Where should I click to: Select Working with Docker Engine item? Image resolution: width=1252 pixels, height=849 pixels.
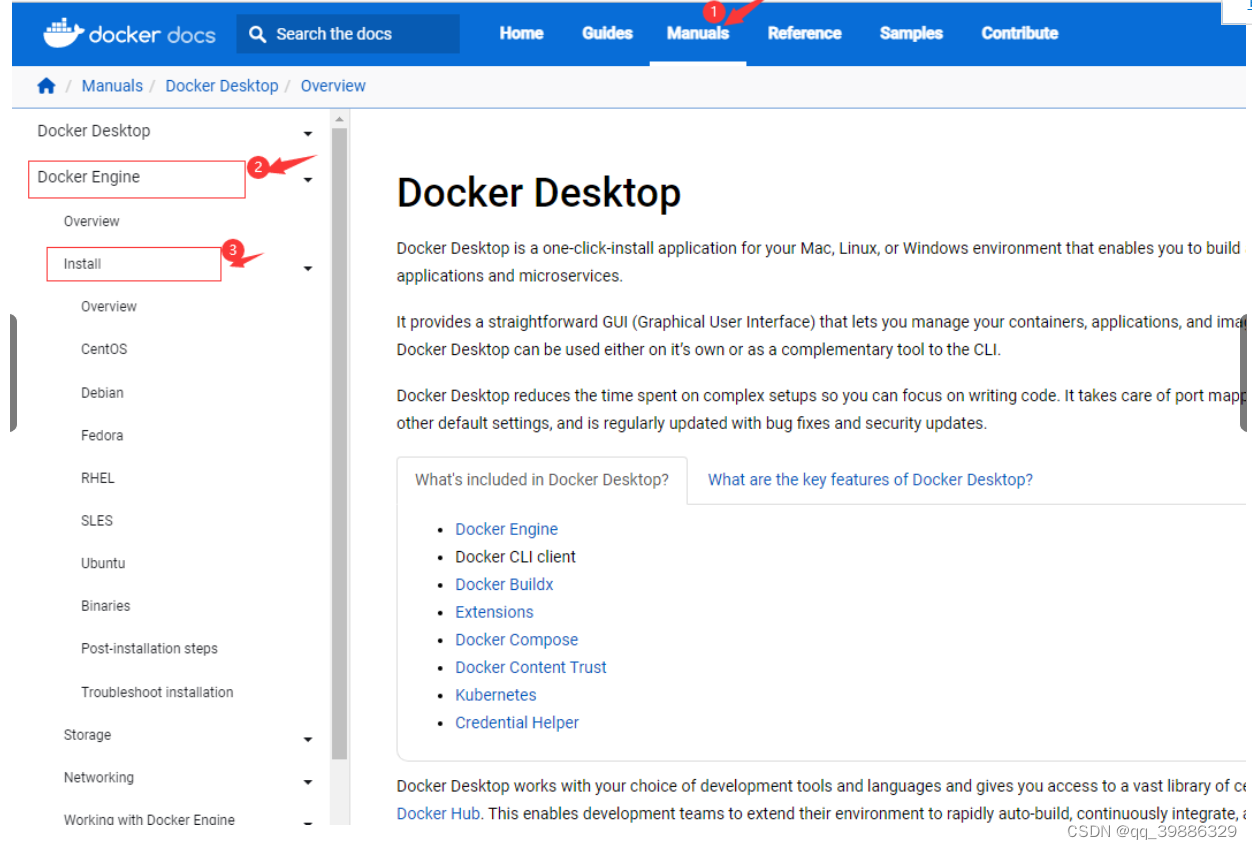point(149,820)
